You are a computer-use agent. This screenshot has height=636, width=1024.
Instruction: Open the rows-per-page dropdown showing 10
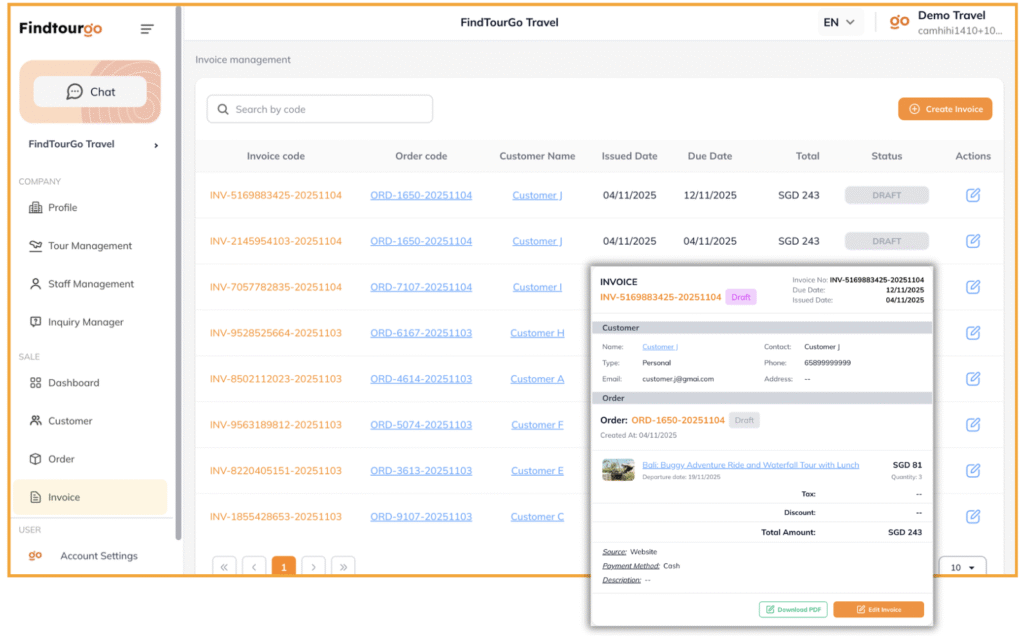[x=963, y=567]
